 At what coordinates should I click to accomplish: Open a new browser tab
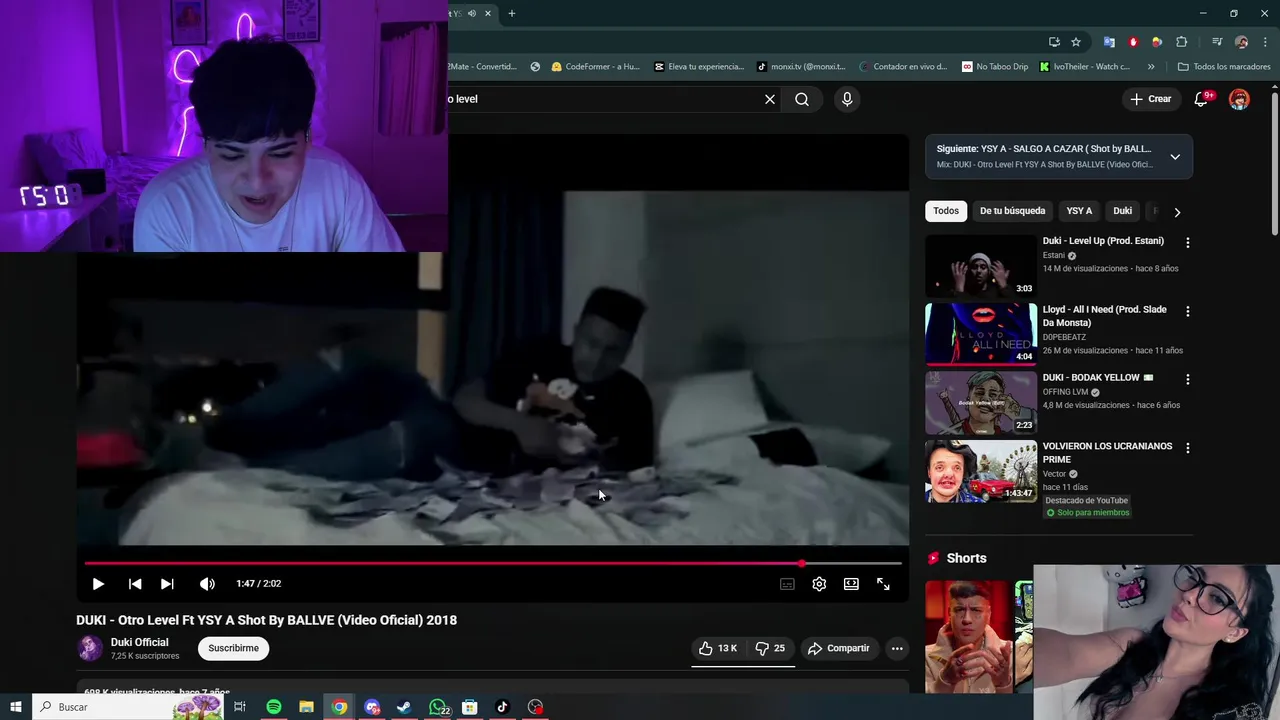[x=512, y=13]
